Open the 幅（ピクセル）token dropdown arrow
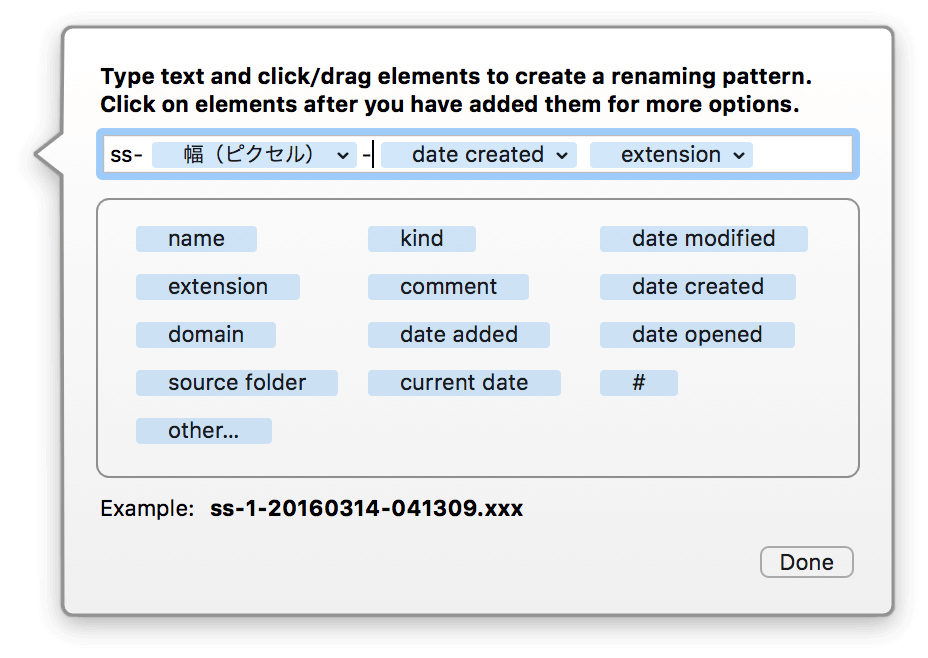Screen dimensions: 928x658 (343, 156)
